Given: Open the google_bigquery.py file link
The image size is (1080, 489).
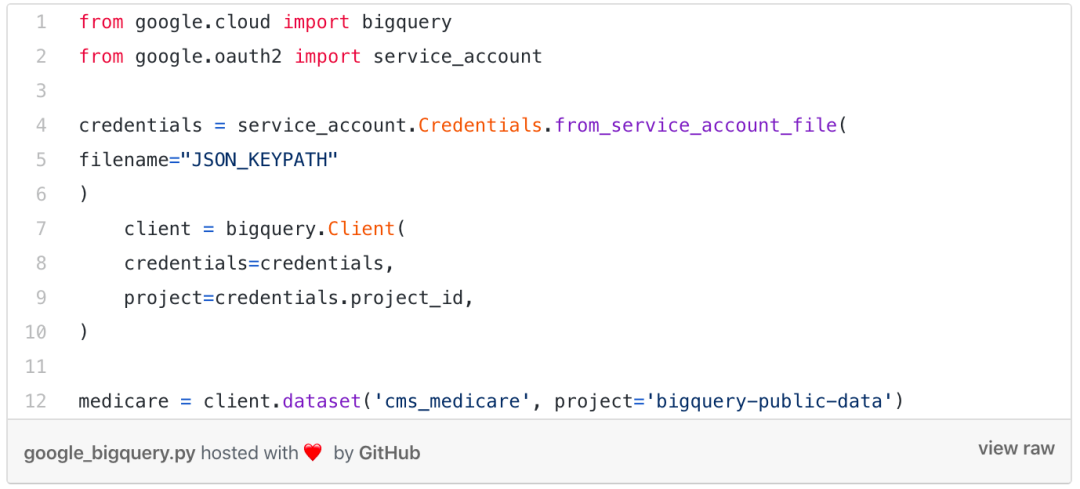Looking at the screenshot, I should click(109, 453).
